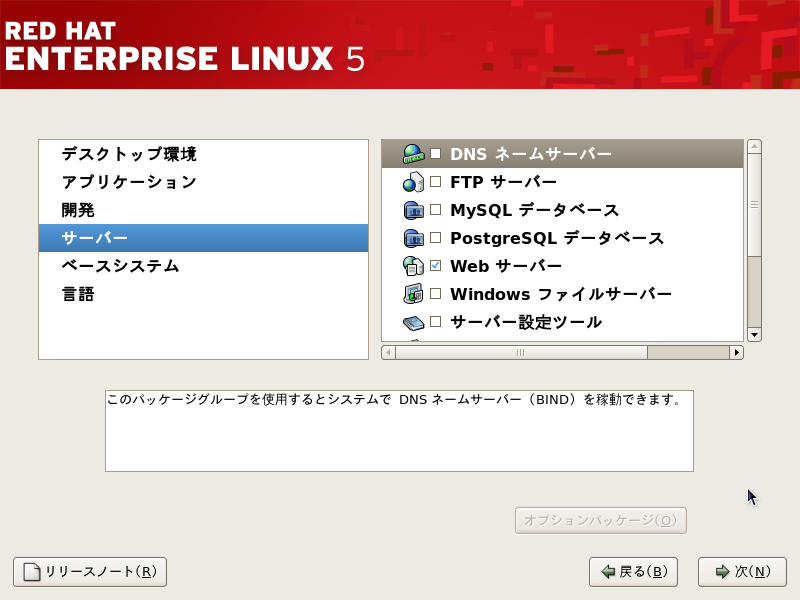The height and width of the screenshot is (600, 800).
Task: Go back with 戻る(B) button
Action: (x=633, y=571)
